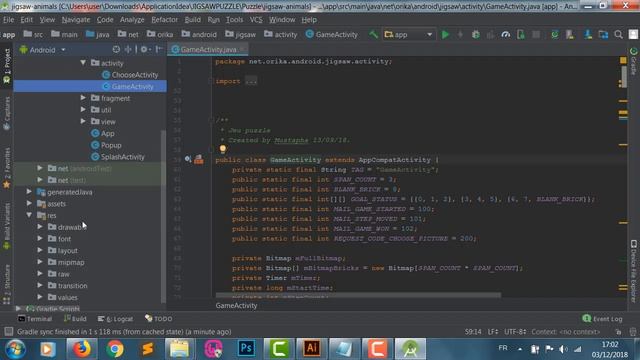The width and height of the screenshot is (640, 360).
Task: Toggle tool window buttons icon in status bar corner
Action: (9, 331)
